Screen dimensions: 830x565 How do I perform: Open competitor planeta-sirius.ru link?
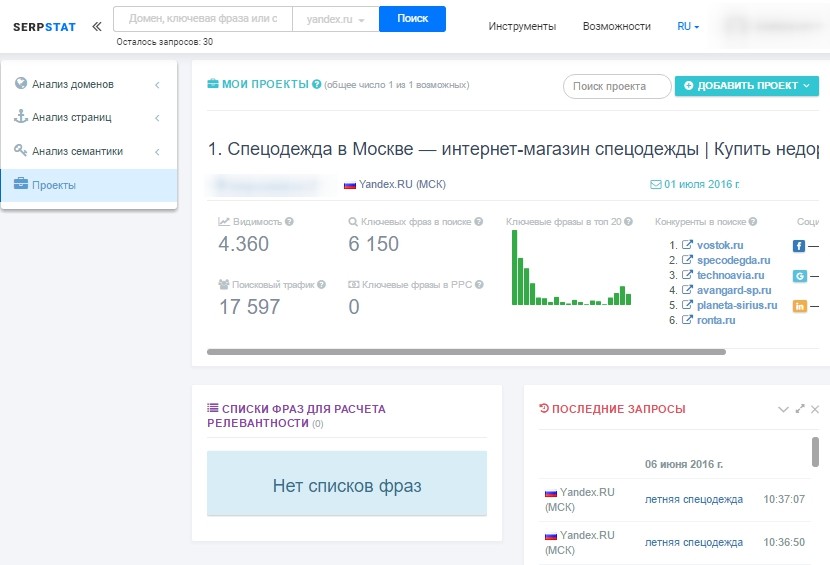coord(737,305)
